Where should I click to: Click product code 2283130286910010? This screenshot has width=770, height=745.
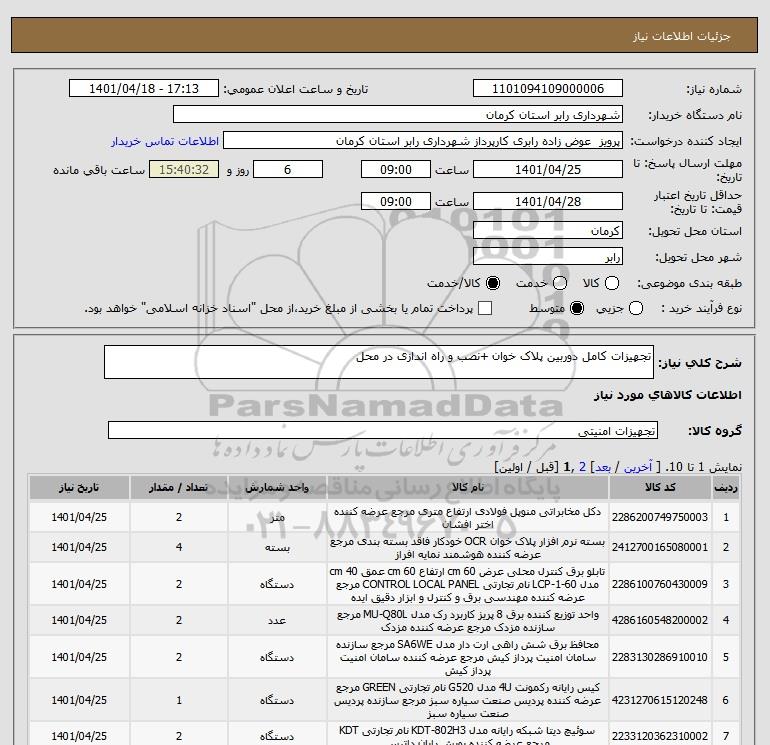point(660,657)
